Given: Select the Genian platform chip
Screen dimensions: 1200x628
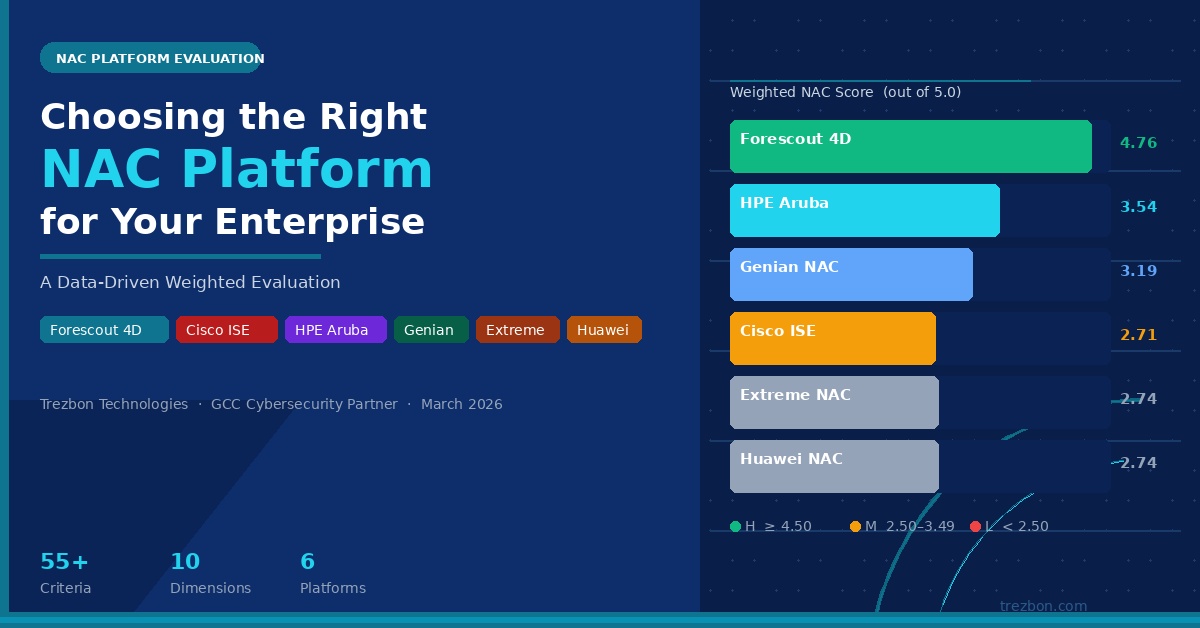Looking at the screenshot, I should tap(431, 329).
